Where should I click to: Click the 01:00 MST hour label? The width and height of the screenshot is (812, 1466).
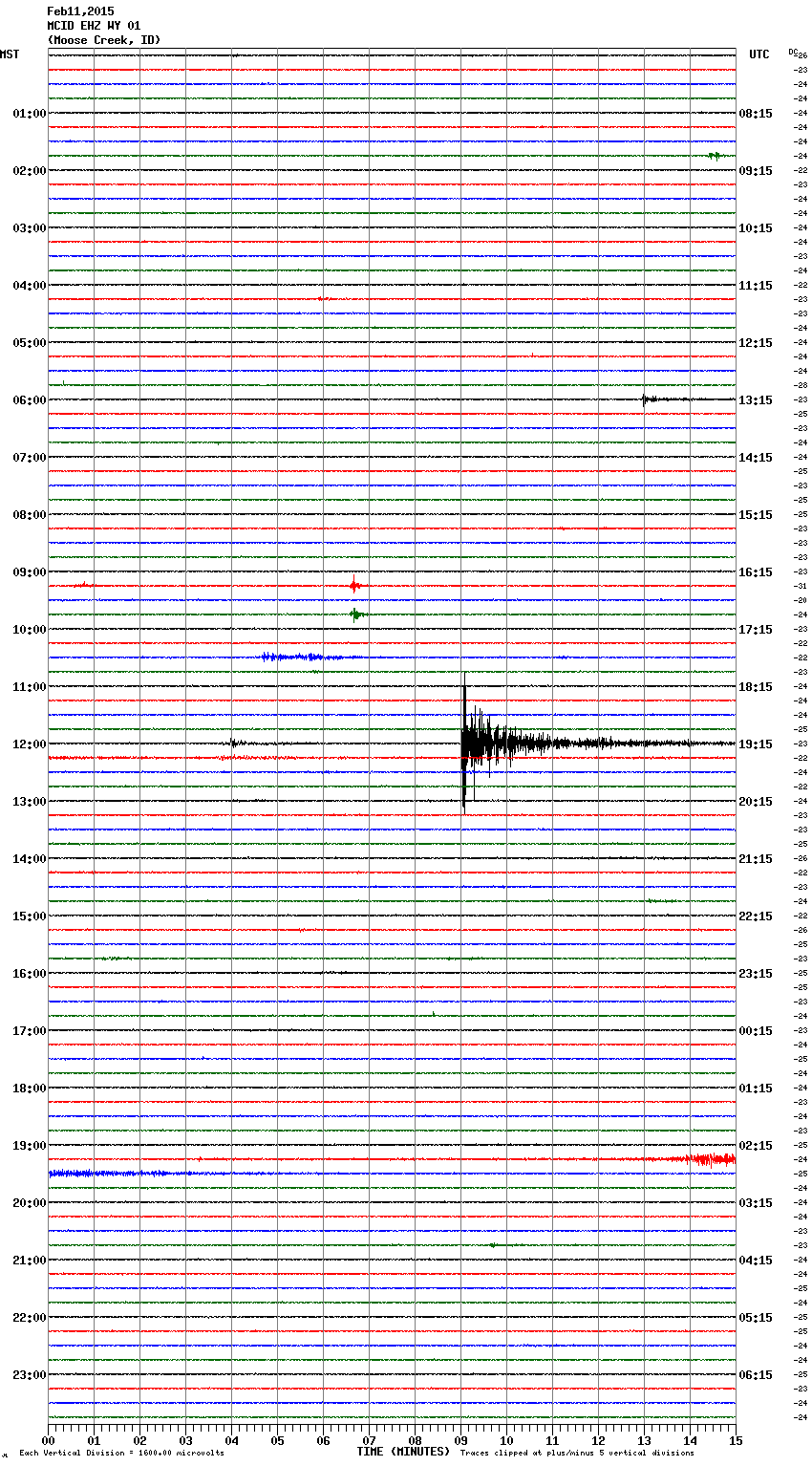click(x=29, y=114)
